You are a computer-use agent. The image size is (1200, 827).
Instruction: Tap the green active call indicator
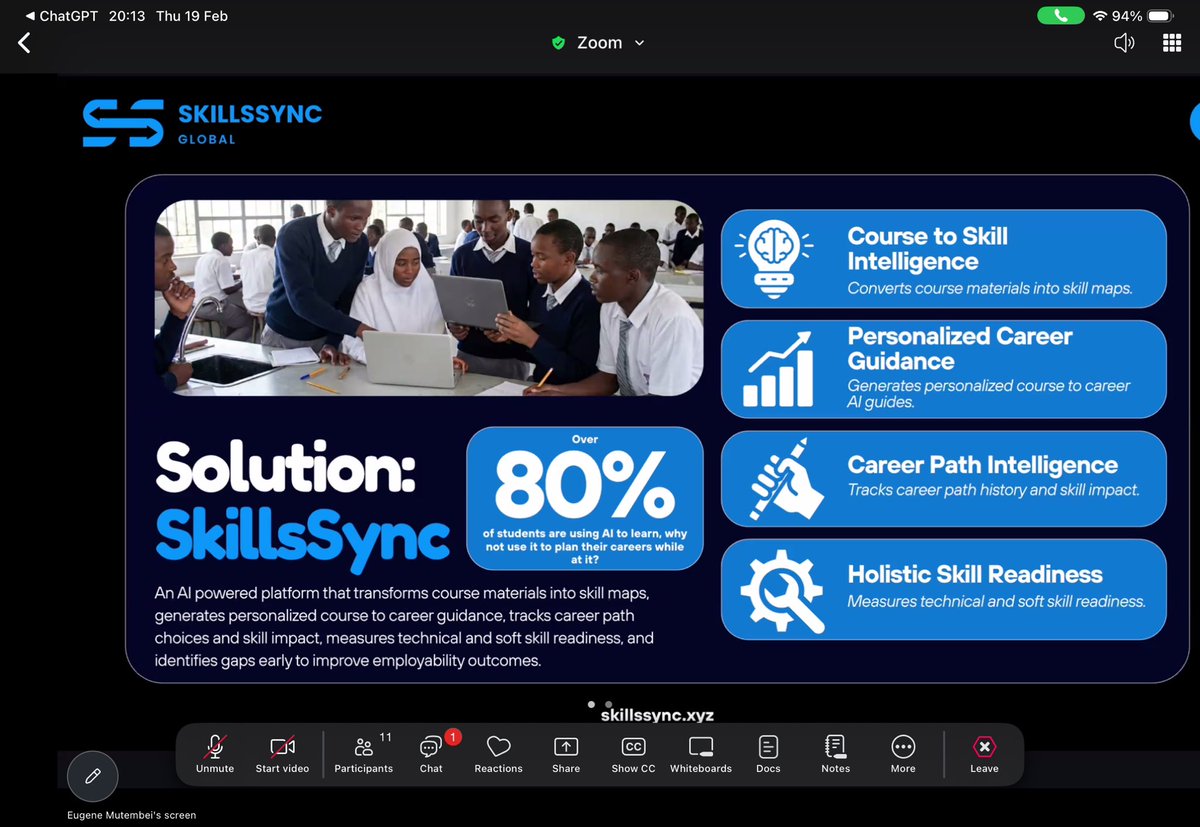(x=1061, y=16)
